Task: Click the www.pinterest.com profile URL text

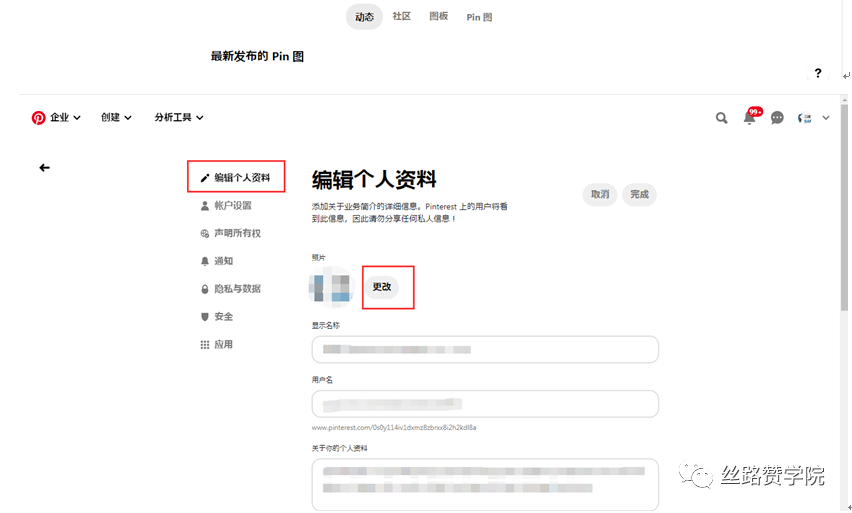Action: (394, 428)
